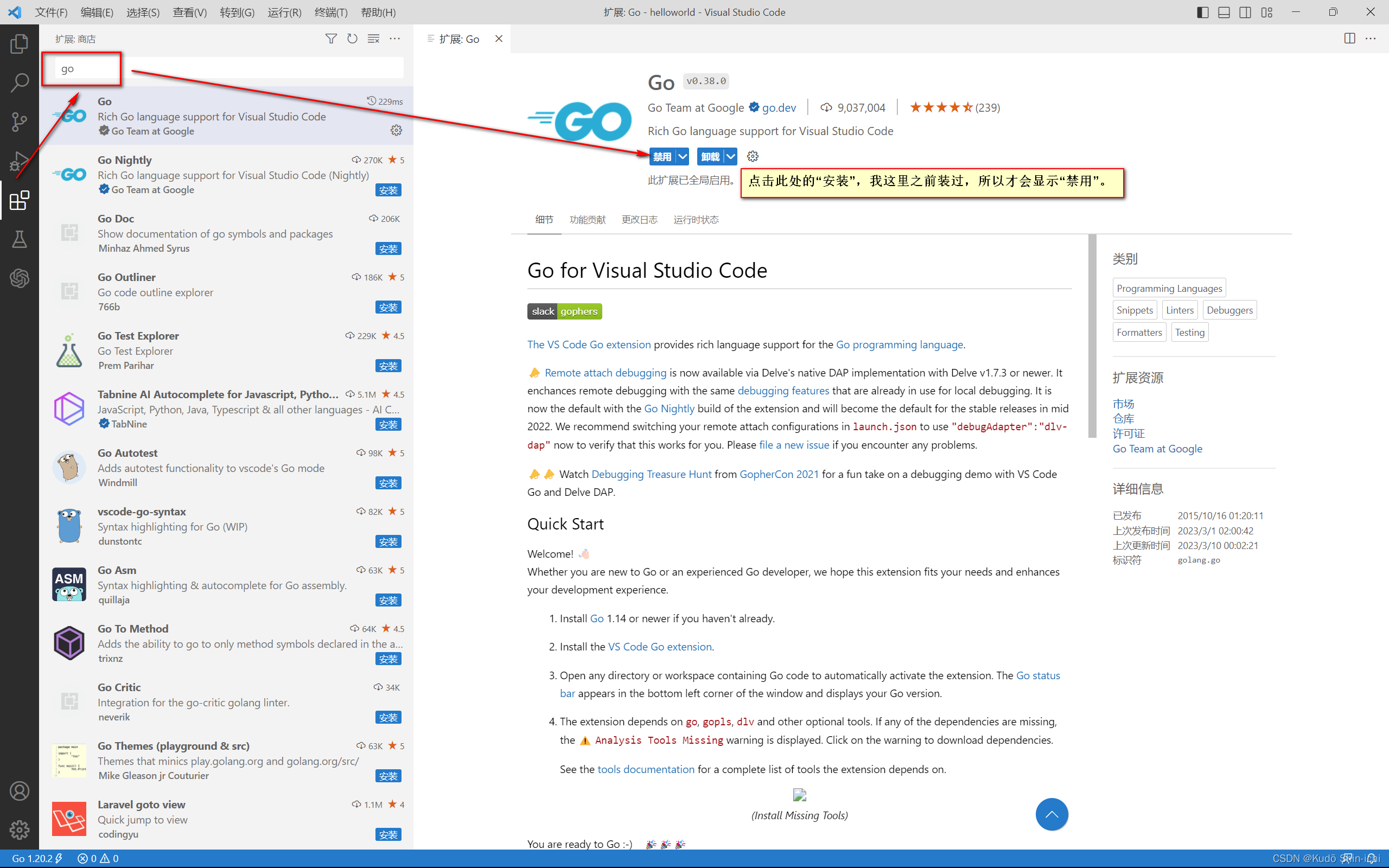
Task: Click the extension search input field
Action: [x=230, y=68]
